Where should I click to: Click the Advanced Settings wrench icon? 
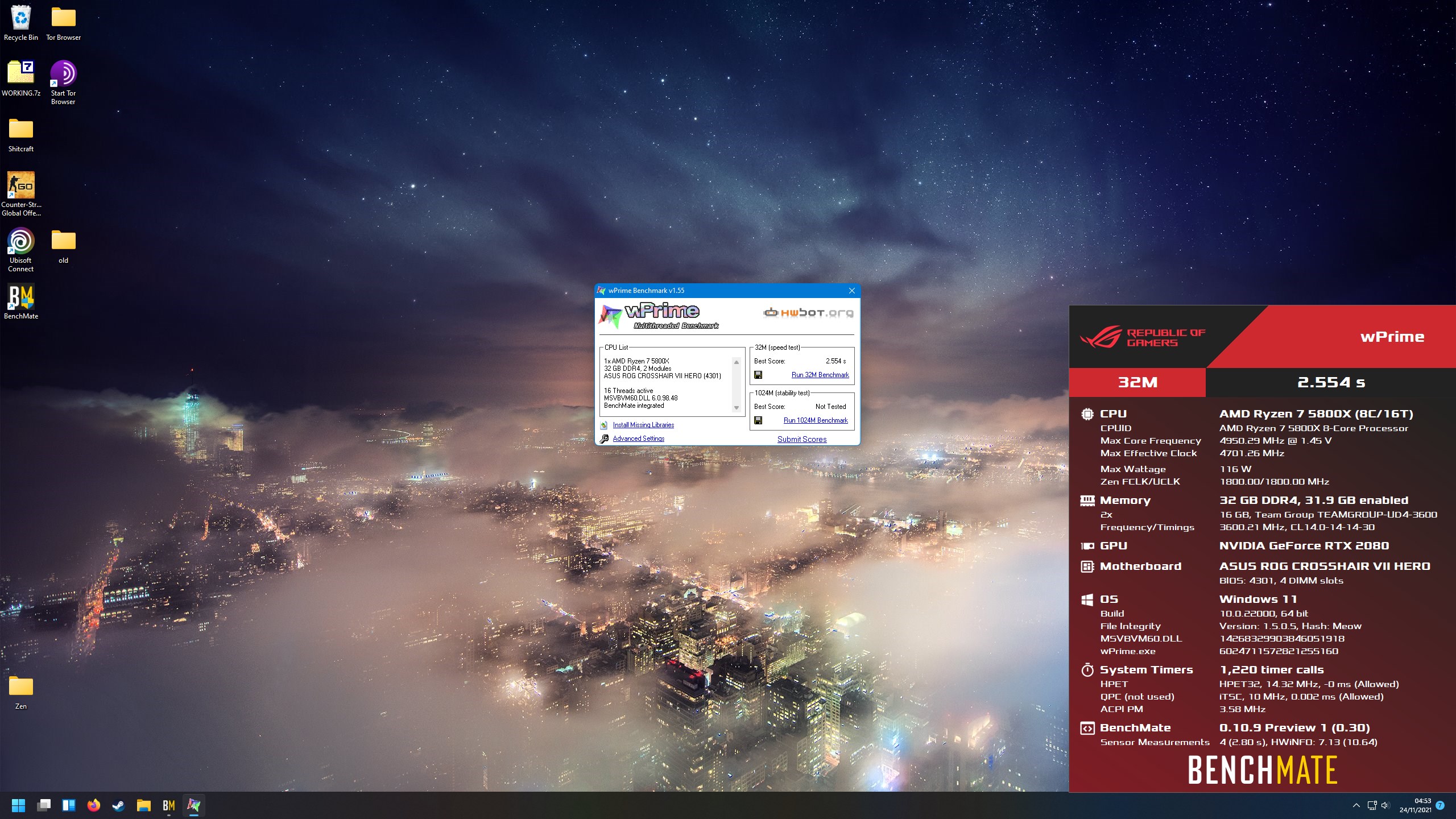click(604, 439)
